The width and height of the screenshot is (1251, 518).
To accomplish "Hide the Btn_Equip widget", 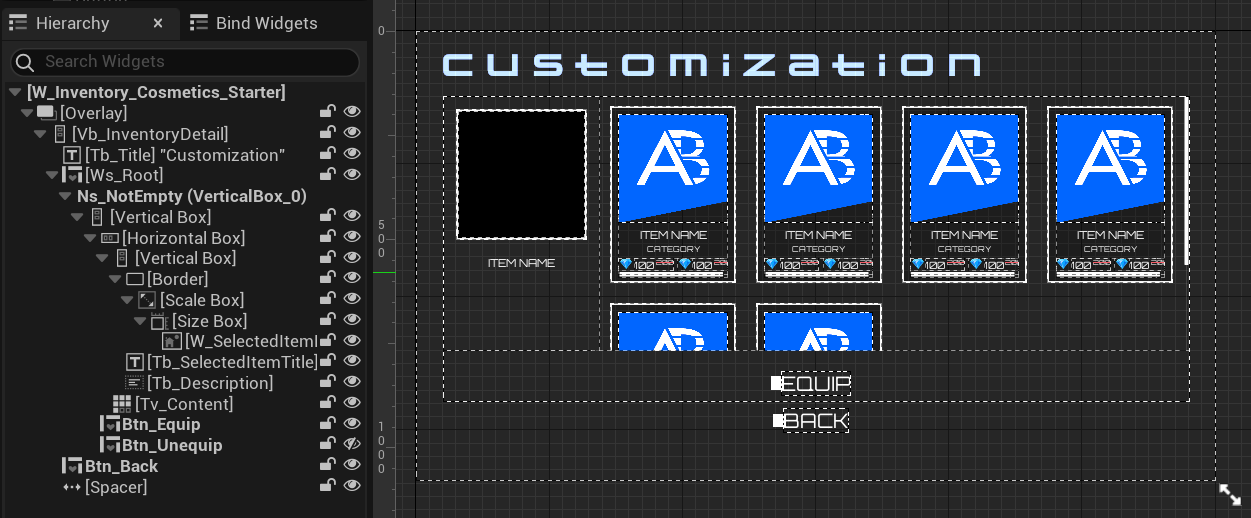I will pos(351,424).
